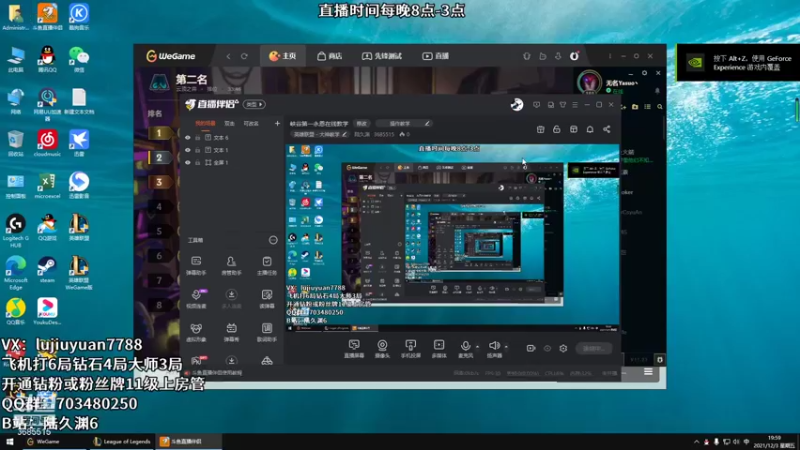Open 主播任务 tool icon
The image size is (800, 450).
266,266
